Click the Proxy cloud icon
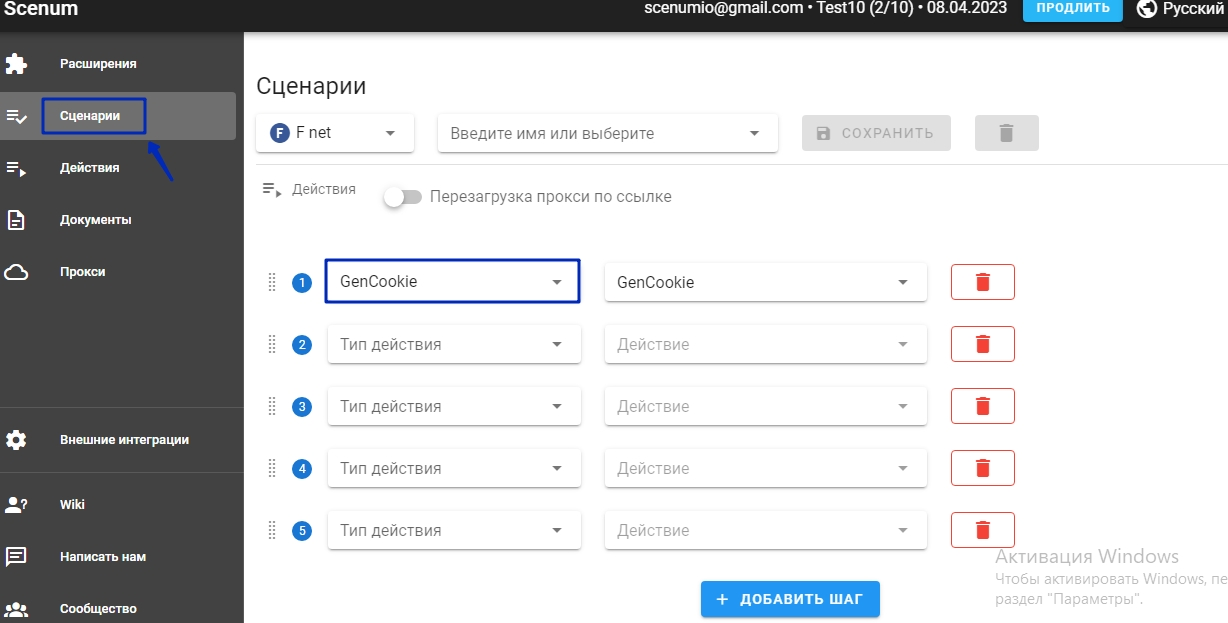This screenshot has width=1228, height=623. (16, 272)
